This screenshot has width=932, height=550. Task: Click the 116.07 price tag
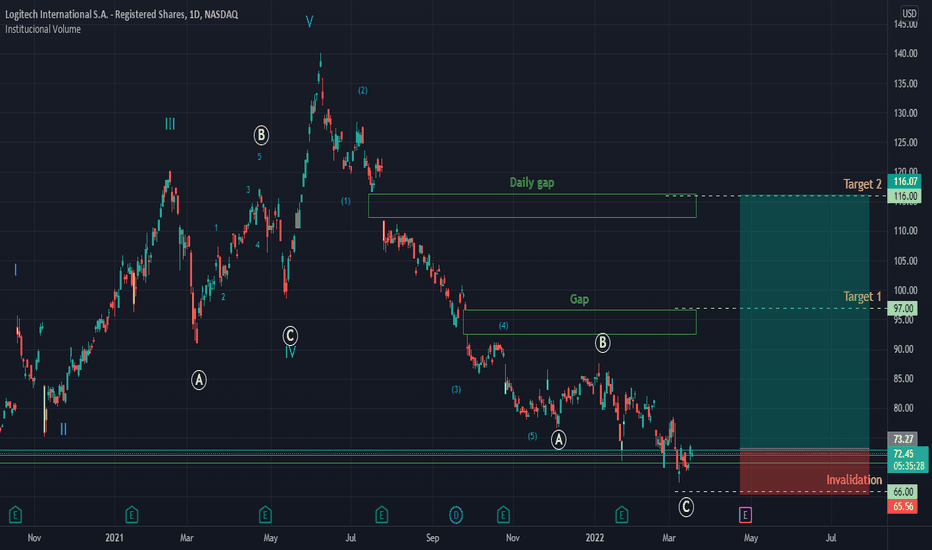pyautogui.click(x=904, y=181)
